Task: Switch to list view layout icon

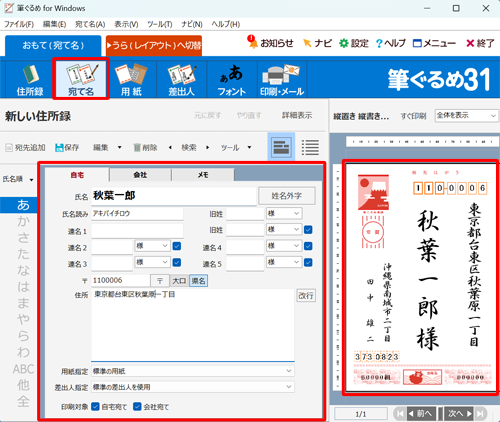Action: pyautogui.click(x=310, y=147)
